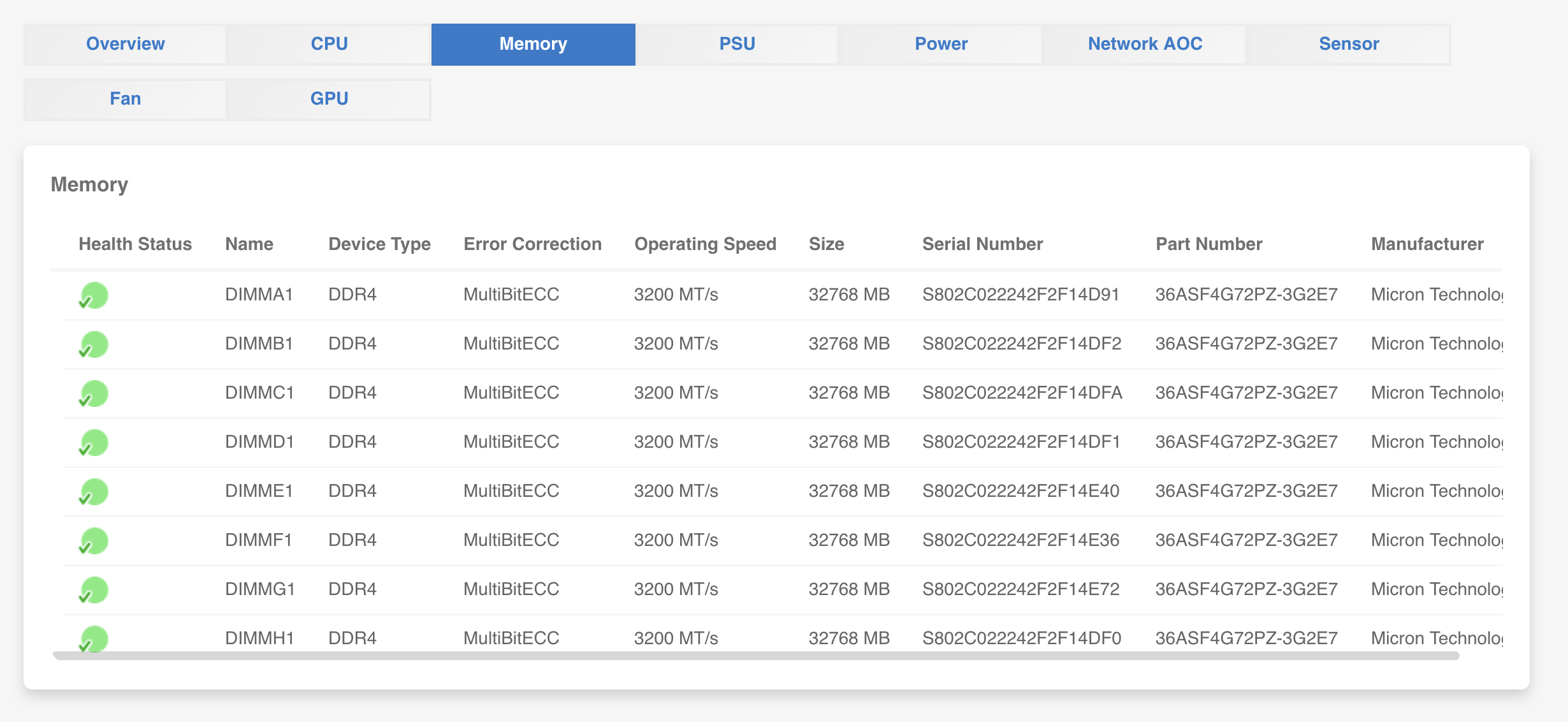The image size is (1568, 722).
Task: Click DIMMB1 green health indicator
Action: tap(93, 344)
